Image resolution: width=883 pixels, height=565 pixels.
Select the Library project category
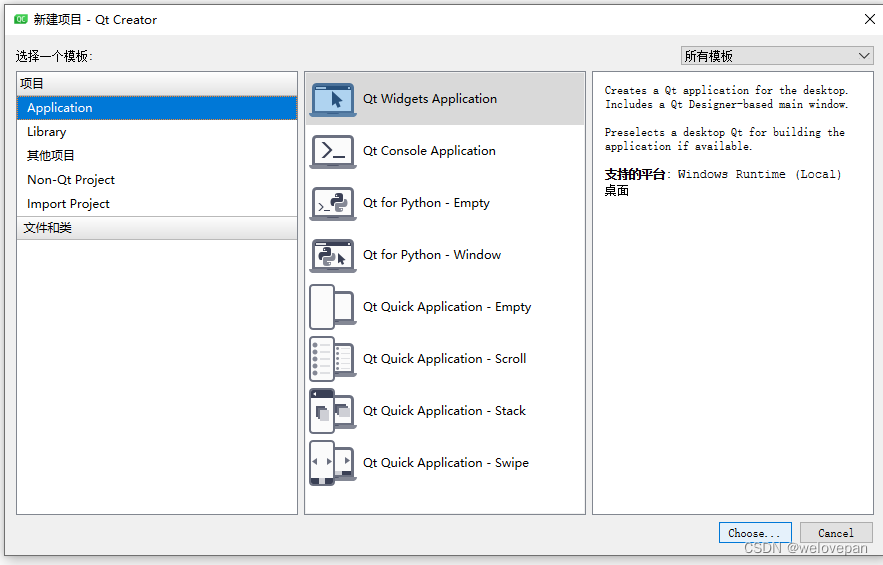[x=157, y=132]
